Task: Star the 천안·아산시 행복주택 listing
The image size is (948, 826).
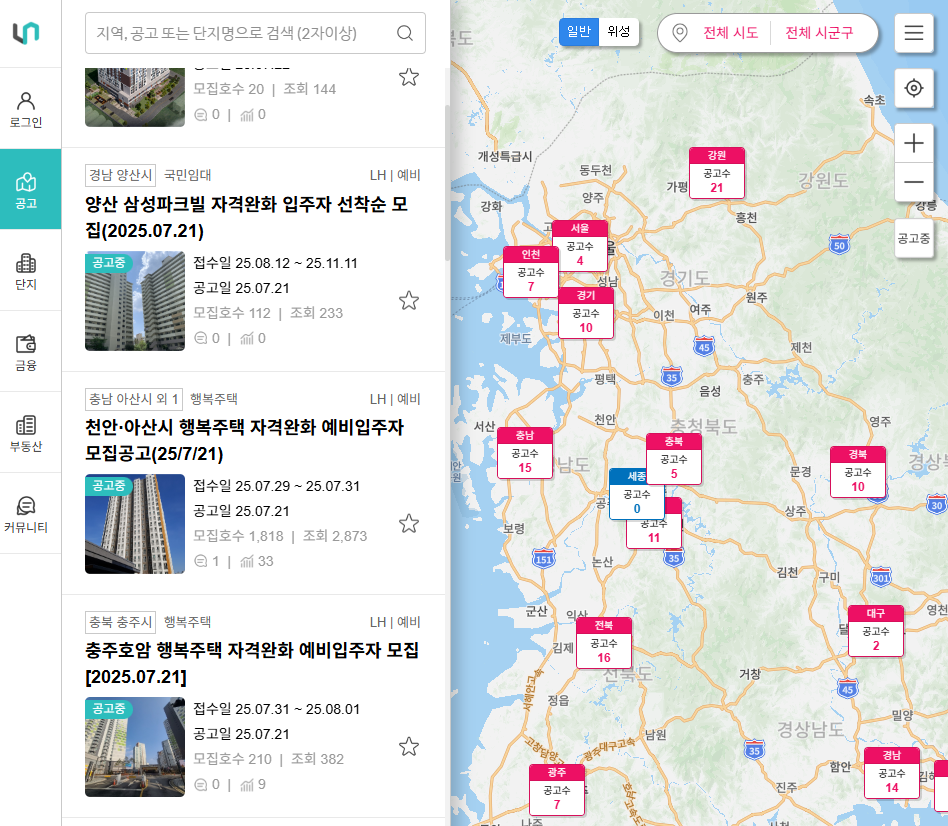Action: click(x=408, y=523)
